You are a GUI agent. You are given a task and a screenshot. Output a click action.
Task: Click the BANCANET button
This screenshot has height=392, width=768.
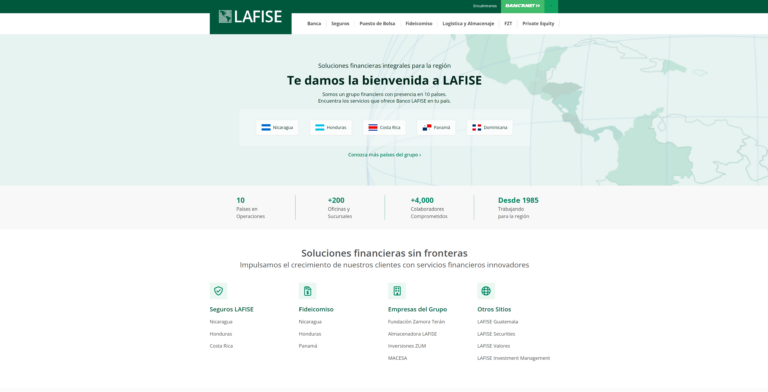pyautogui.click(x=523, y=6)
